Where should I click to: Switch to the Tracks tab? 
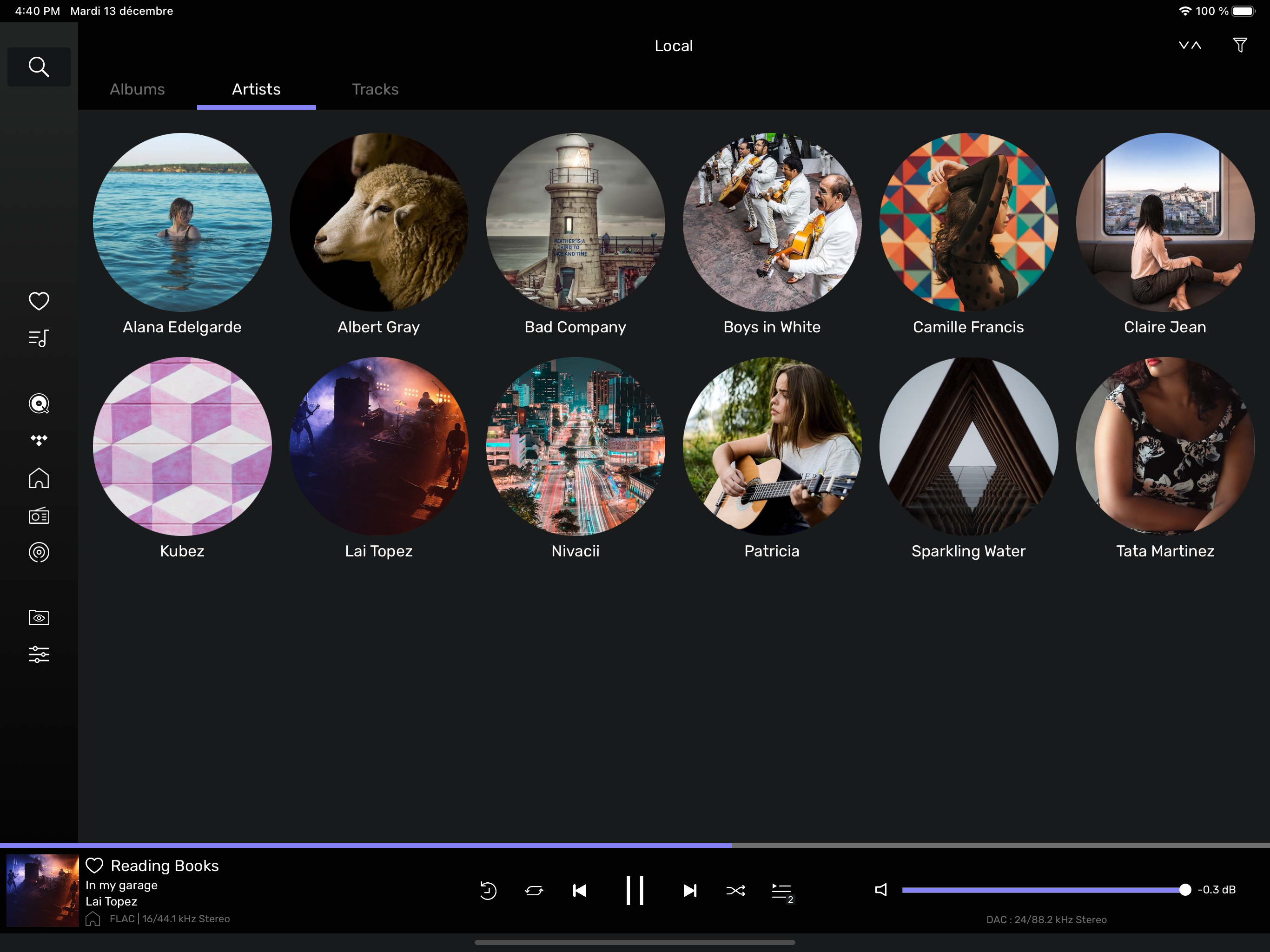click(375, 89)
